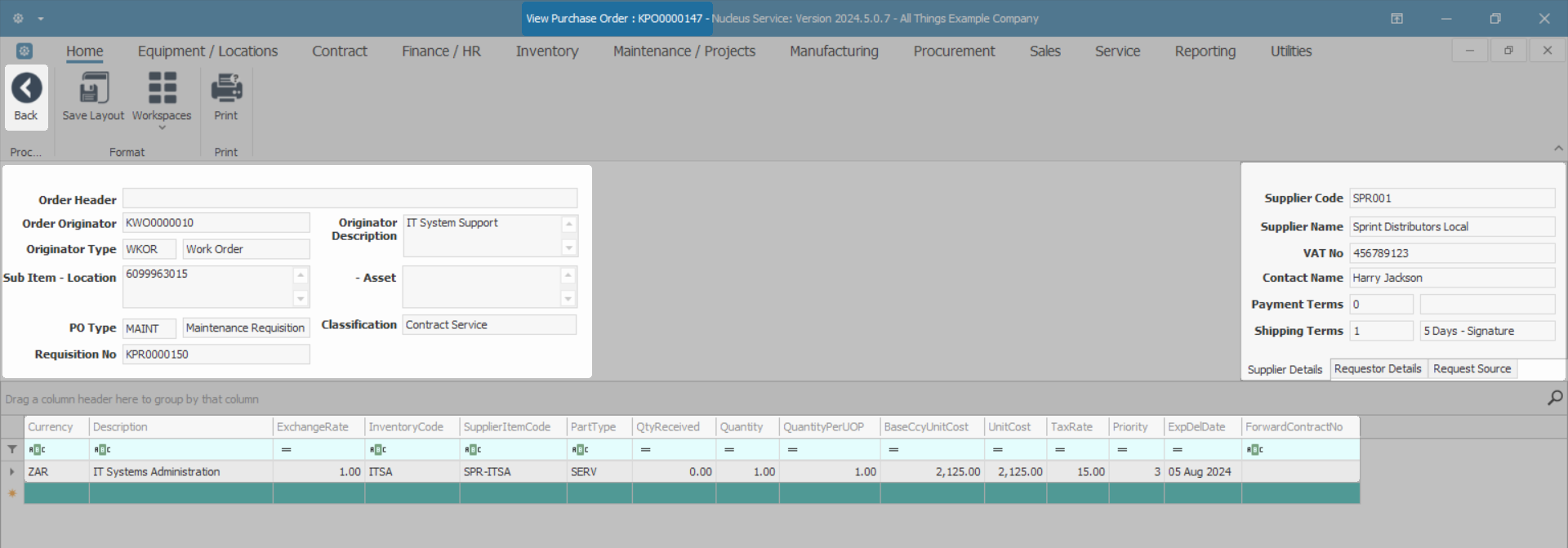Open the SupplierItemCode filter operator icon
The width and height of the screenshot is (1568, 548).
(x=473, y=449)
